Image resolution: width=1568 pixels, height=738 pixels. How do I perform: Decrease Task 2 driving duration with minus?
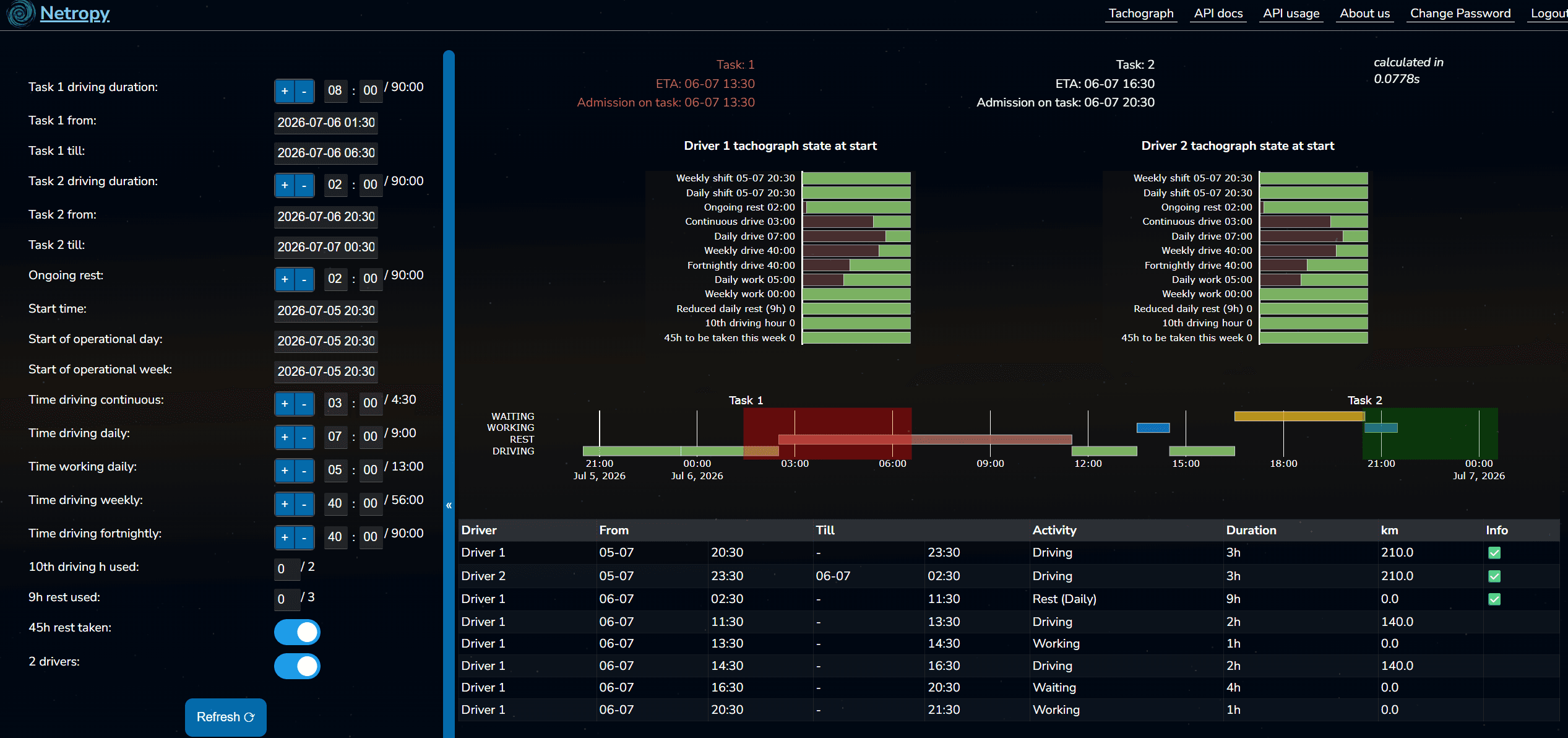(304, 185)
